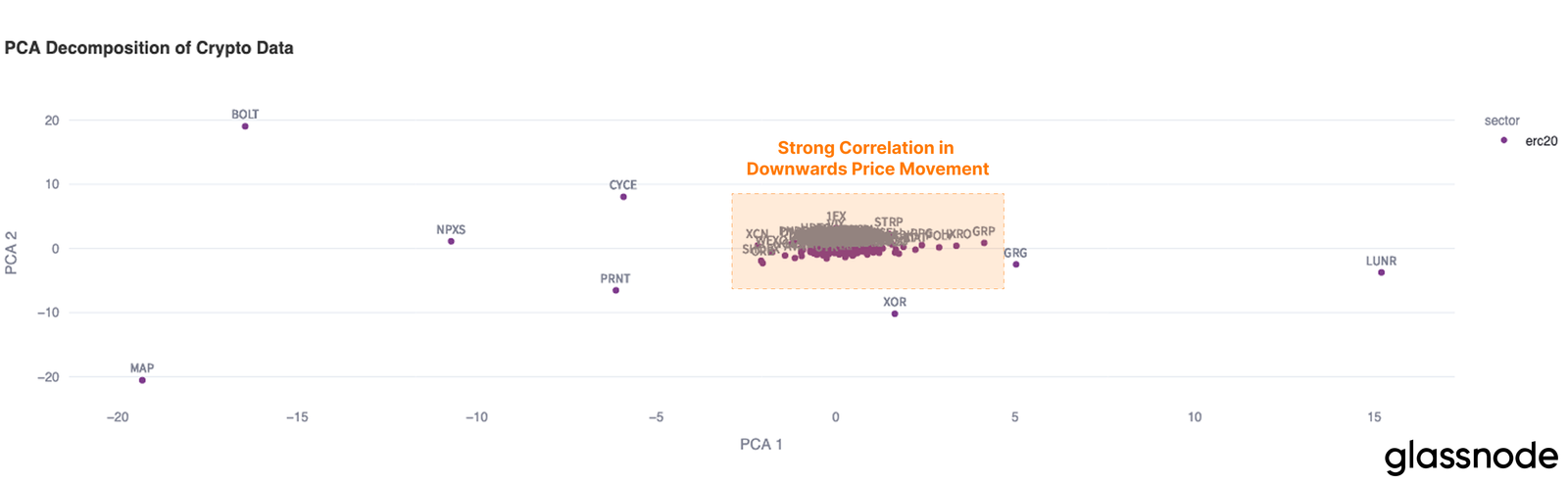This screenshot has width=1568, height=485.
Task: Click the PCA Decomposition chart title
Action: 149,48
